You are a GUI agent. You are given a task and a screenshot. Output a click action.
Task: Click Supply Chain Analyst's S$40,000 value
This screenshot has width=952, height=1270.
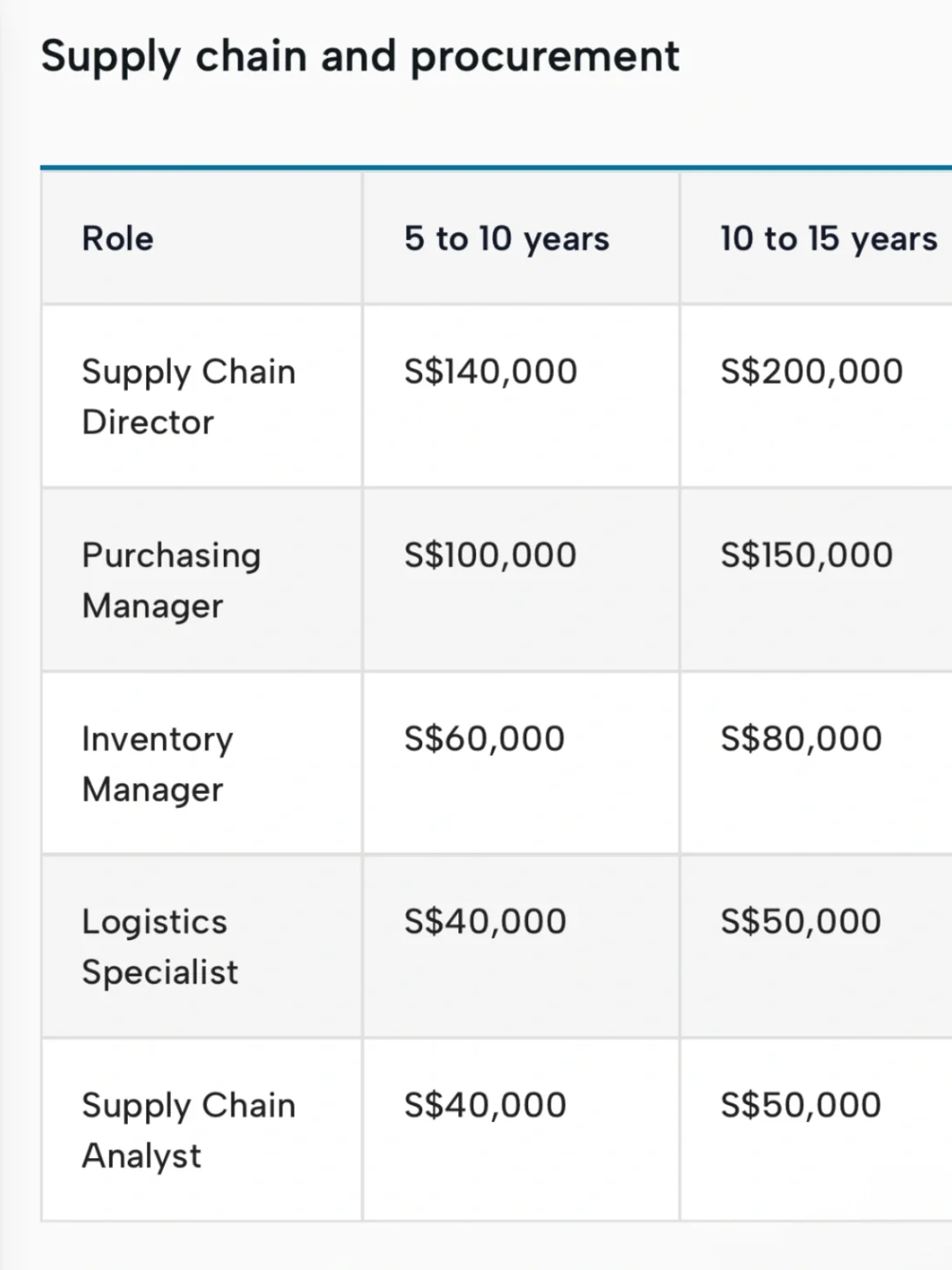coord(485,1105)
